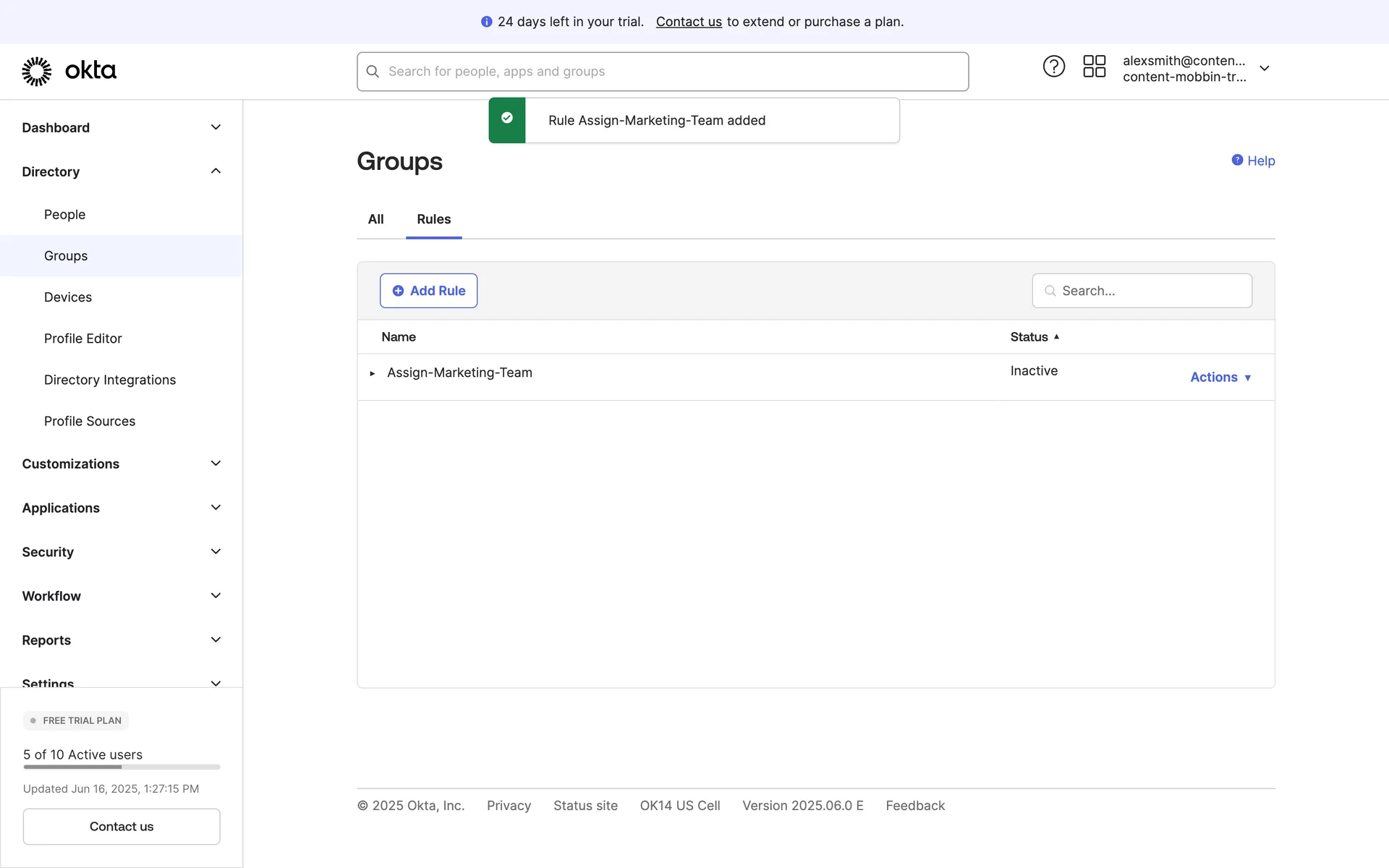Collapse the Directory sidebar section
This screenshot has height=868, width=1389.
click(x=216, y=171)
